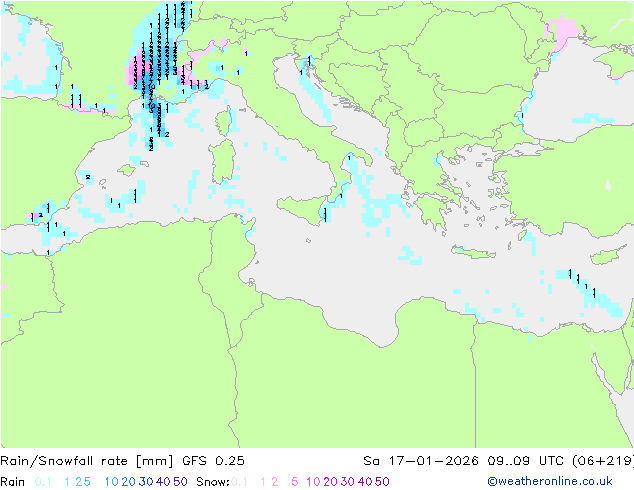Pick the Snow legend 50 value
Screen dimensions: 634x490
coord(383,482)
